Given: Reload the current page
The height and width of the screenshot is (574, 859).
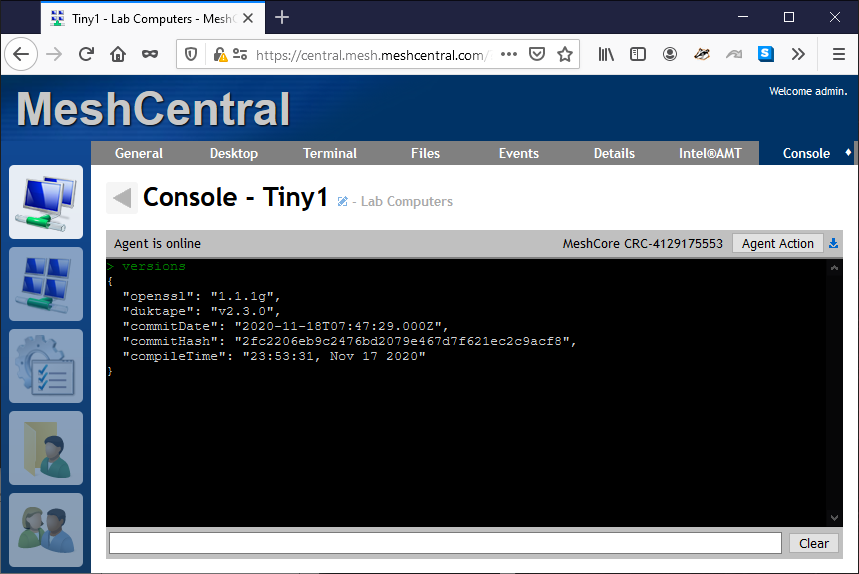Looking at the screenshot, I should click(x=86, y=54).
